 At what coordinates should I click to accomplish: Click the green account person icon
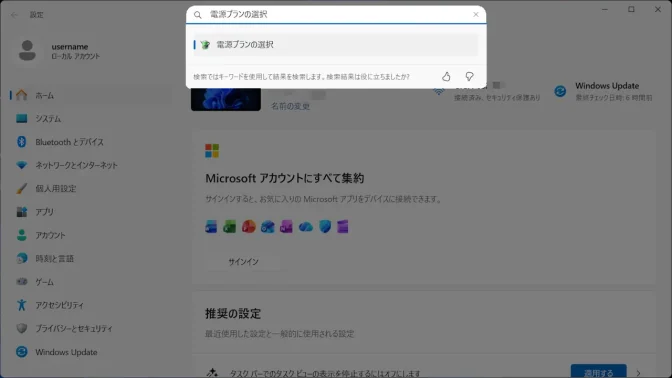pyautogui.click(x=21, y=235)
